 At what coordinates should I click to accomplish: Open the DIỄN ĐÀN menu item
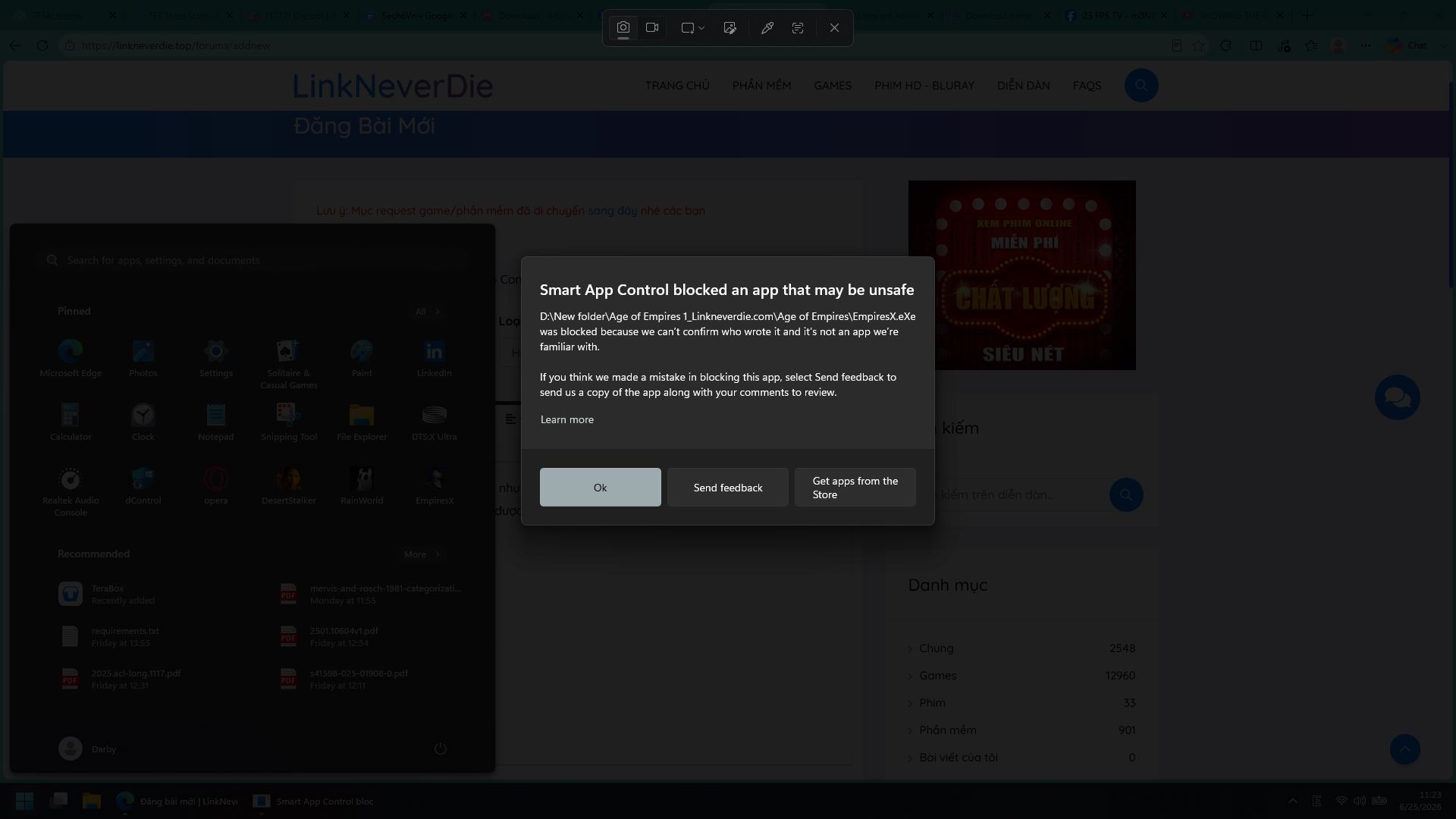tap(1024, 86)
